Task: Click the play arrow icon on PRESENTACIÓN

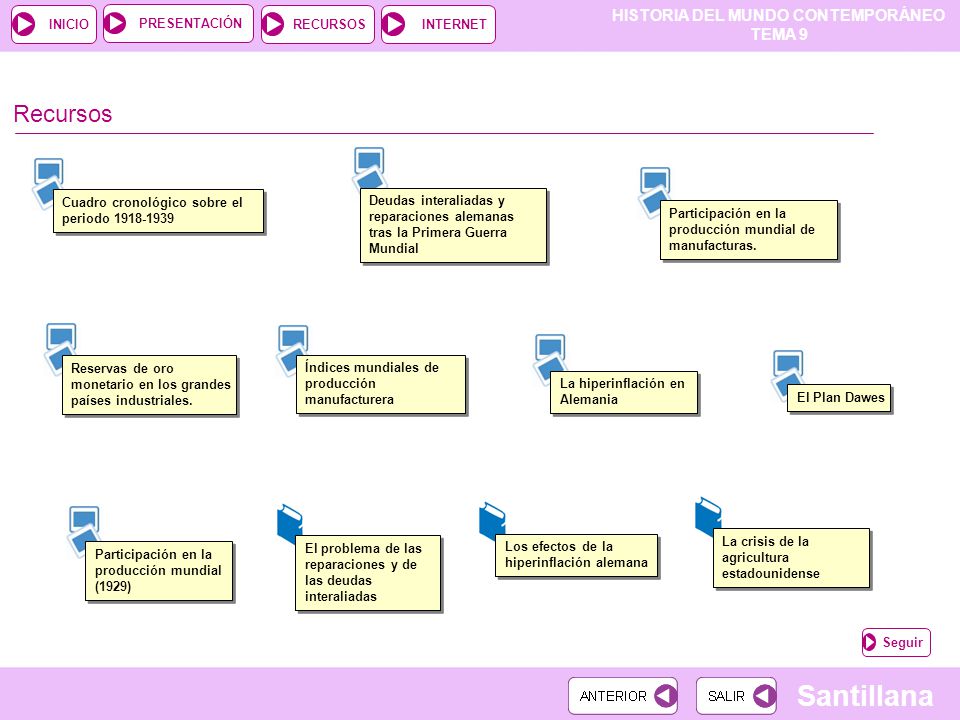Action: 115,23
